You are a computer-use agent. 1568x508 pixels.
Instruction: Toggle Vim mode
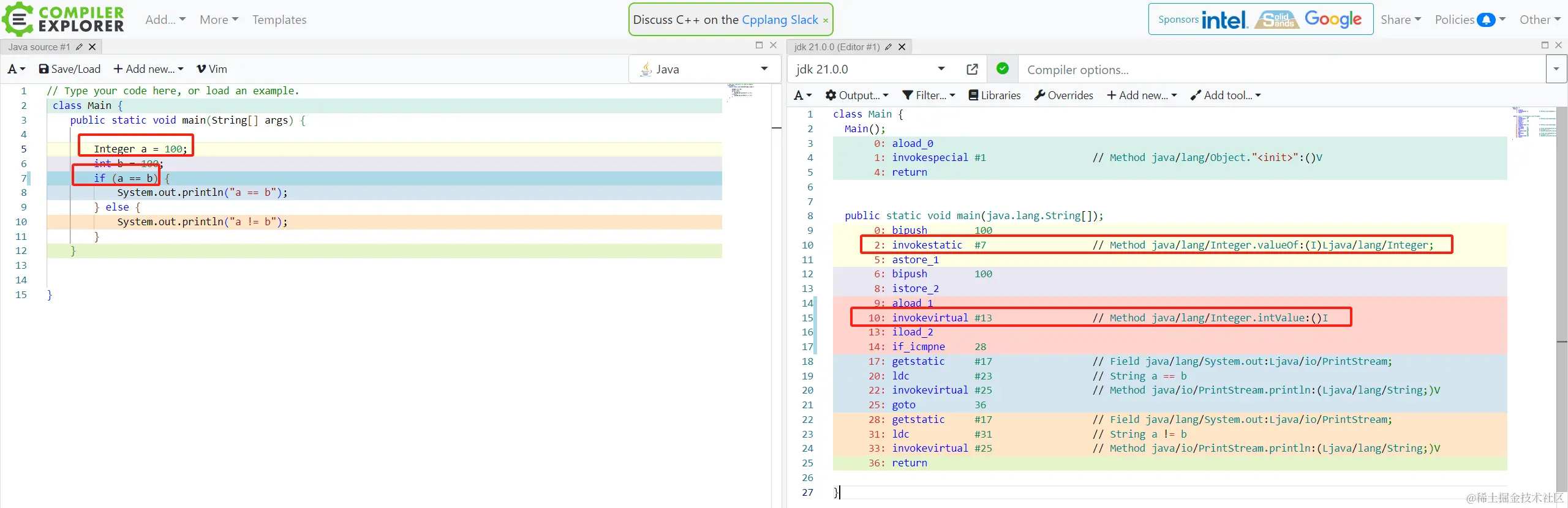tap(212, 69)
